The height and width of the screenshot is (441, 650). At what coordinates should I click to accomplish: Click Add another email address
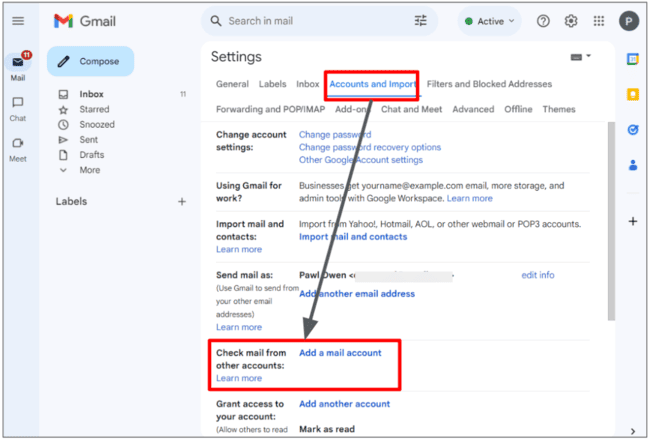pos(357,294)
